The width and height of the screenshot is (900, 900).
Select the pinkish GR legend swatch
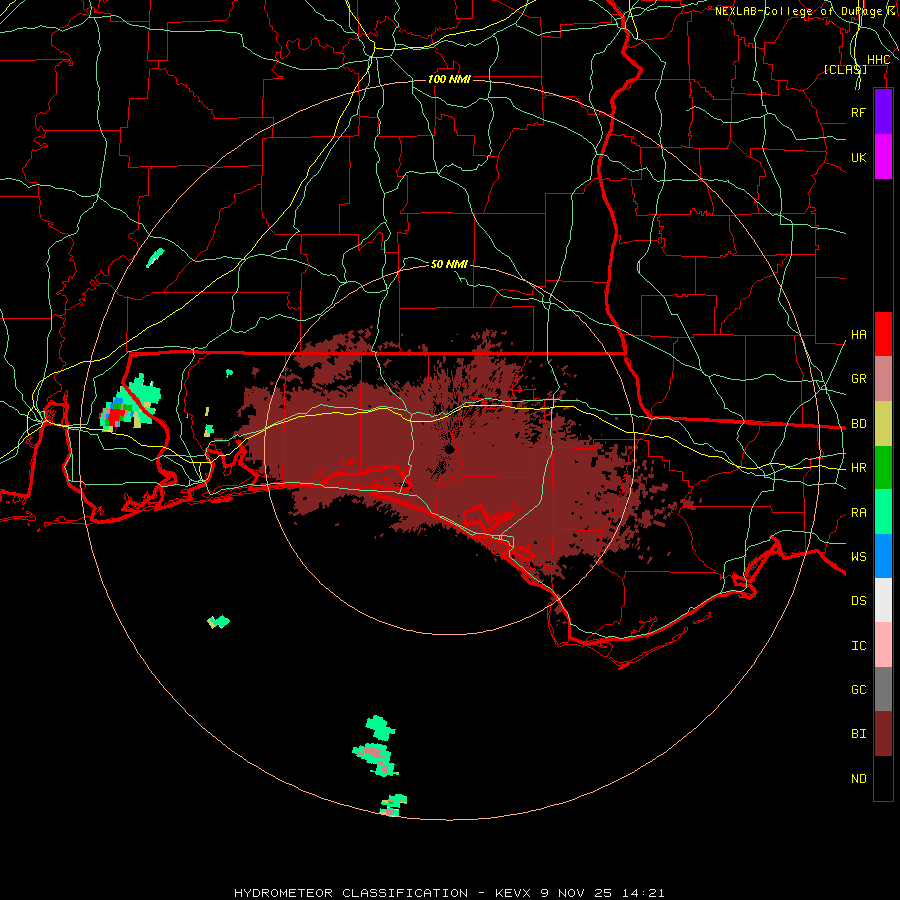(883, 379)
